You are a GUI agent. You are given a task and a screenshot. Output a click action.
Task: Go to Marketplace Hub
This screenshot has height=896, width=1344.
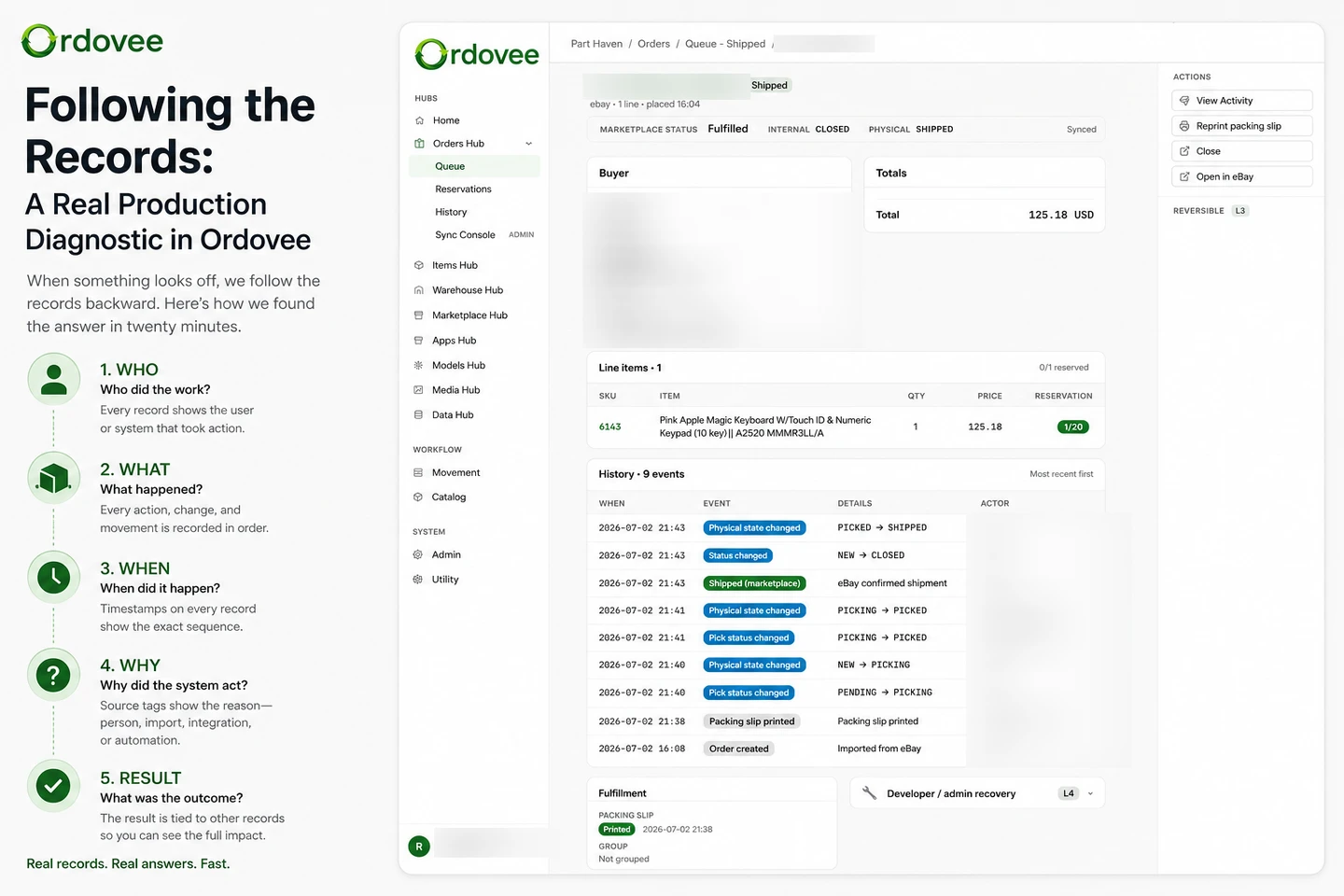(x=469, y=315)
